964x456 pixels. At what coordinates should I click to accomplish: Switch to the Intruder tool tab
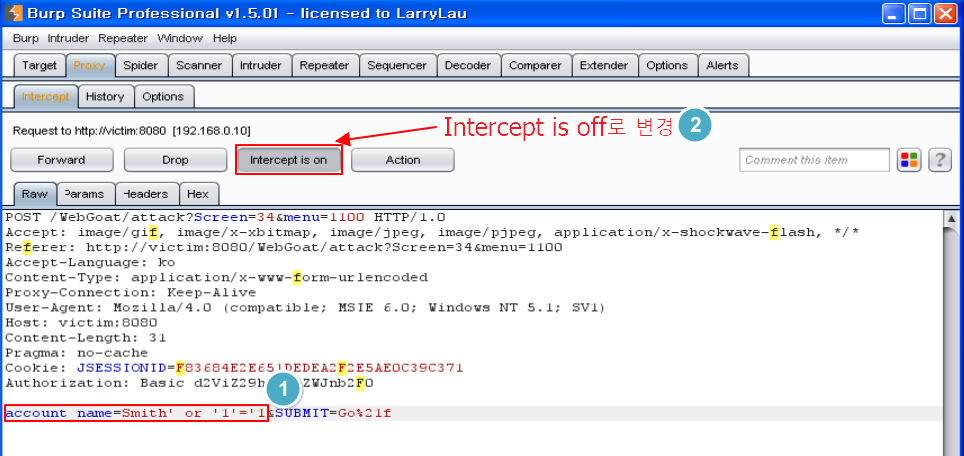pyautogui.click(x=261, y=65)
